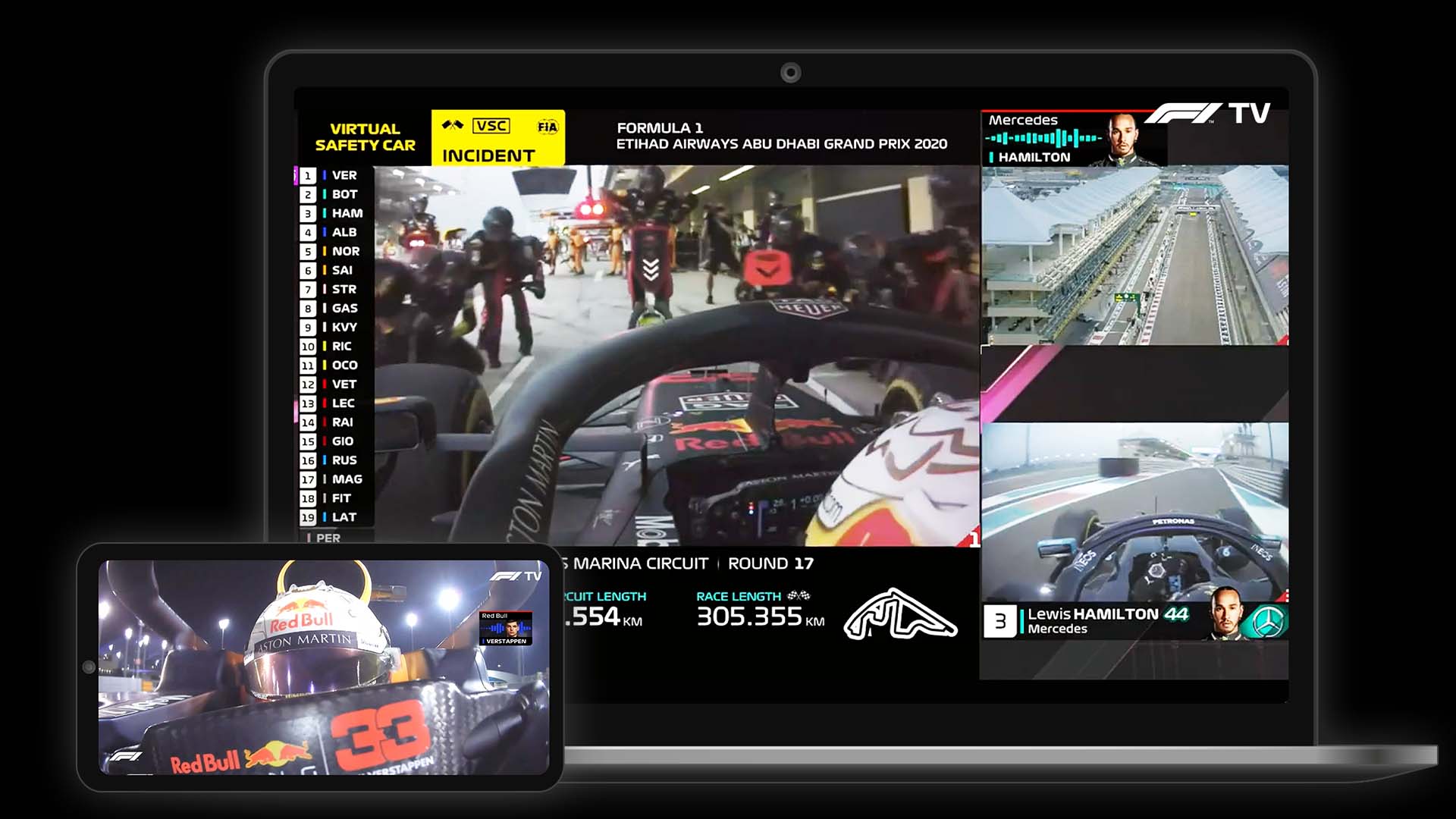Image resolution: width=1456 pixels, height=819 pixels.
Task: Click PER at bottom of timing tower
Action: [328, 538]
